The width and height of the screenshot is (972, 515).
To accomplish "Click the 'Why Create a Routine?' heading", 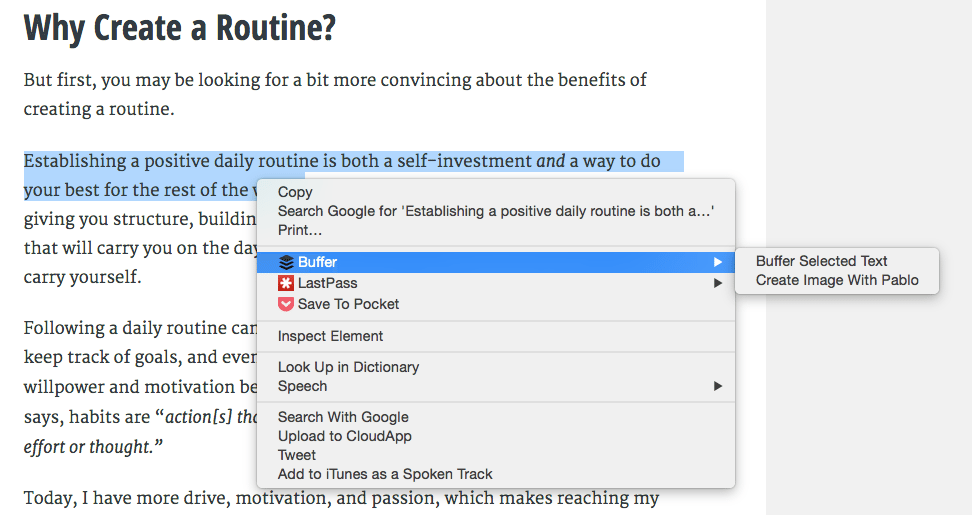I will click(x=180, y=28).
